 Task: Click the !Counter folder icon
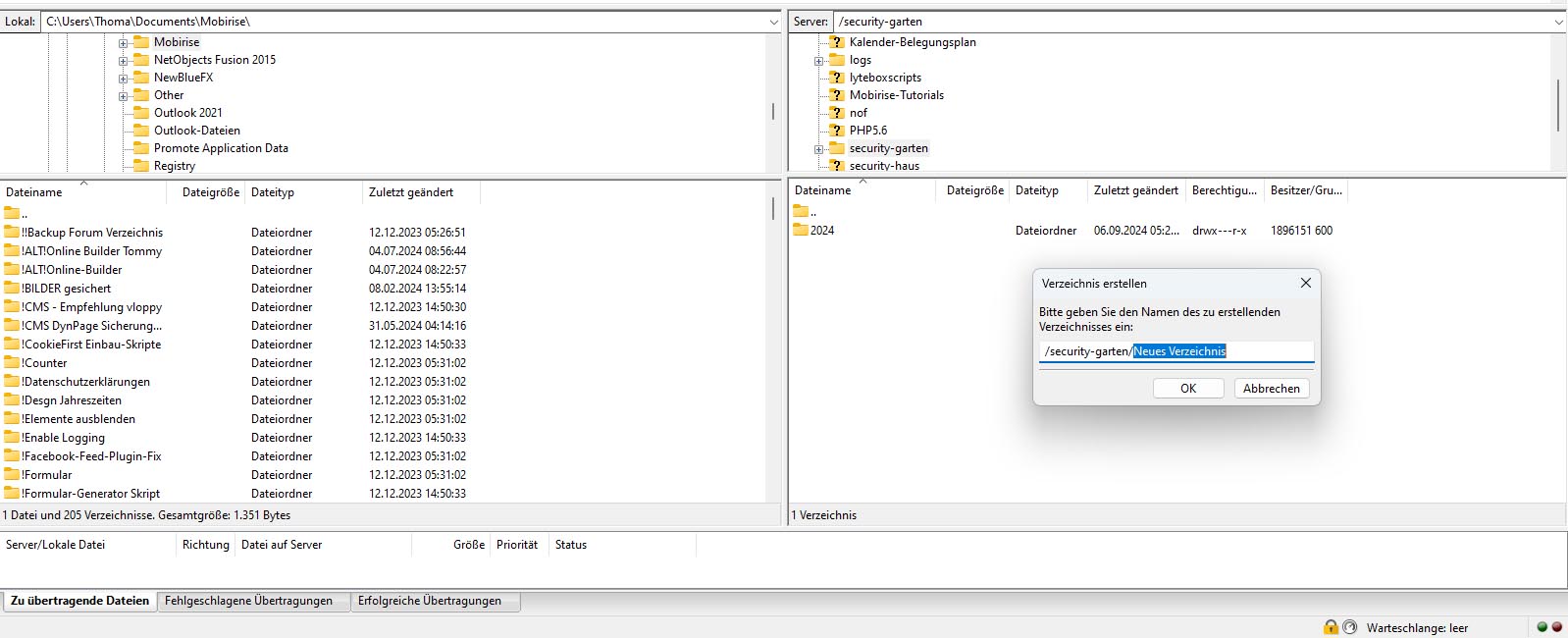pos(12,362)
